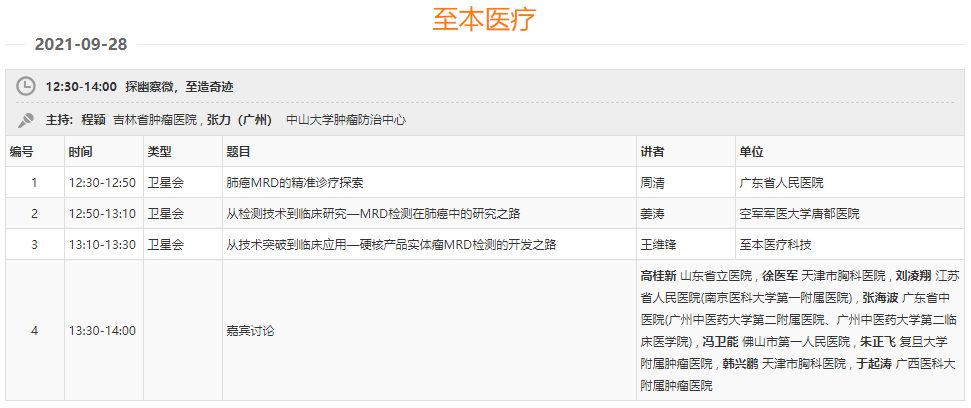This screenshot has height=408, width=971.
Task: Click speaker name 王维锋
Action: coord(658,245)
